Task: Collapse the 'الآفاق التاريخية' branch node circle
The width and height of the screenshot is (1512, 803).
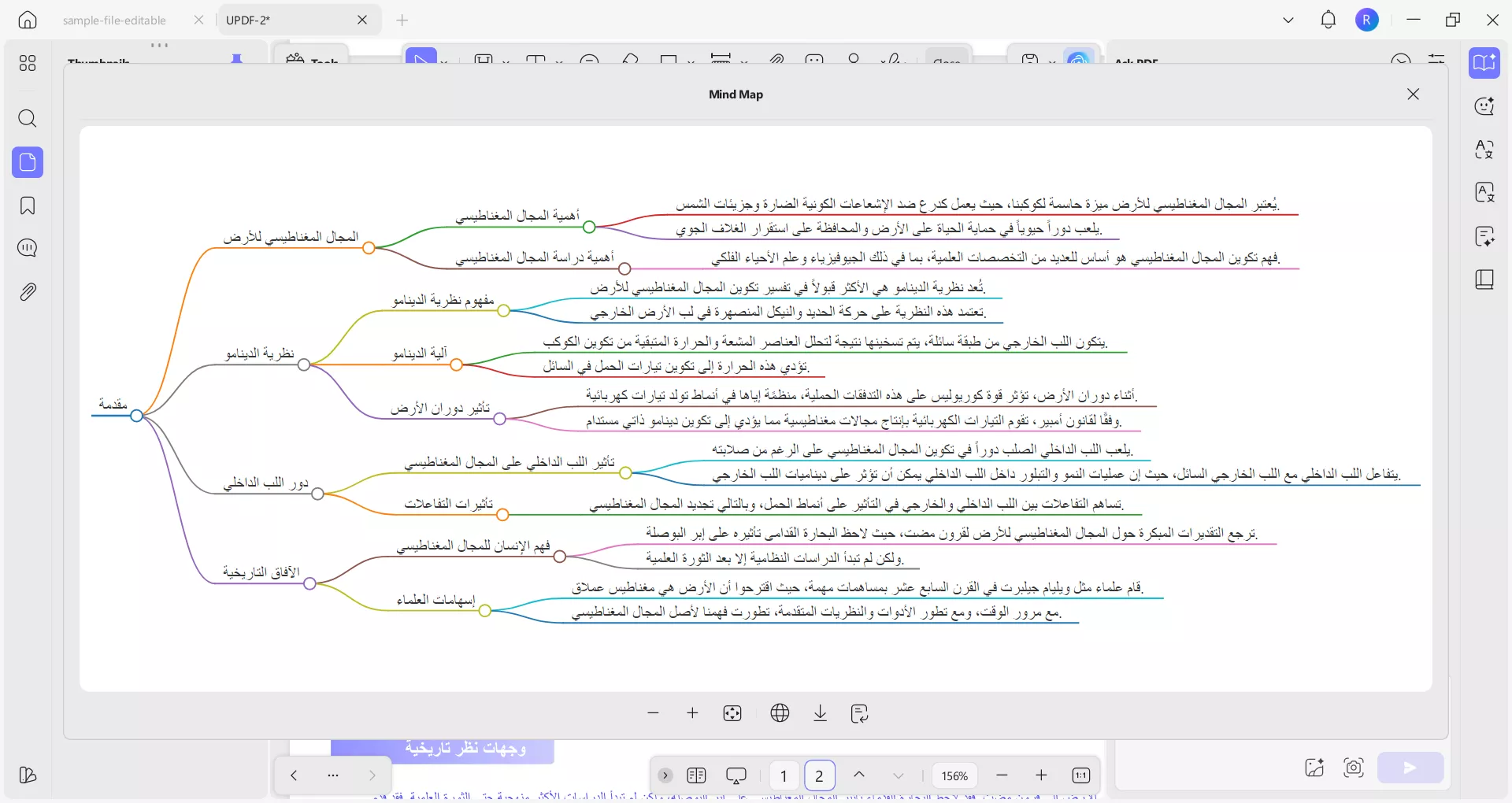Action: [x=309, y=583]
